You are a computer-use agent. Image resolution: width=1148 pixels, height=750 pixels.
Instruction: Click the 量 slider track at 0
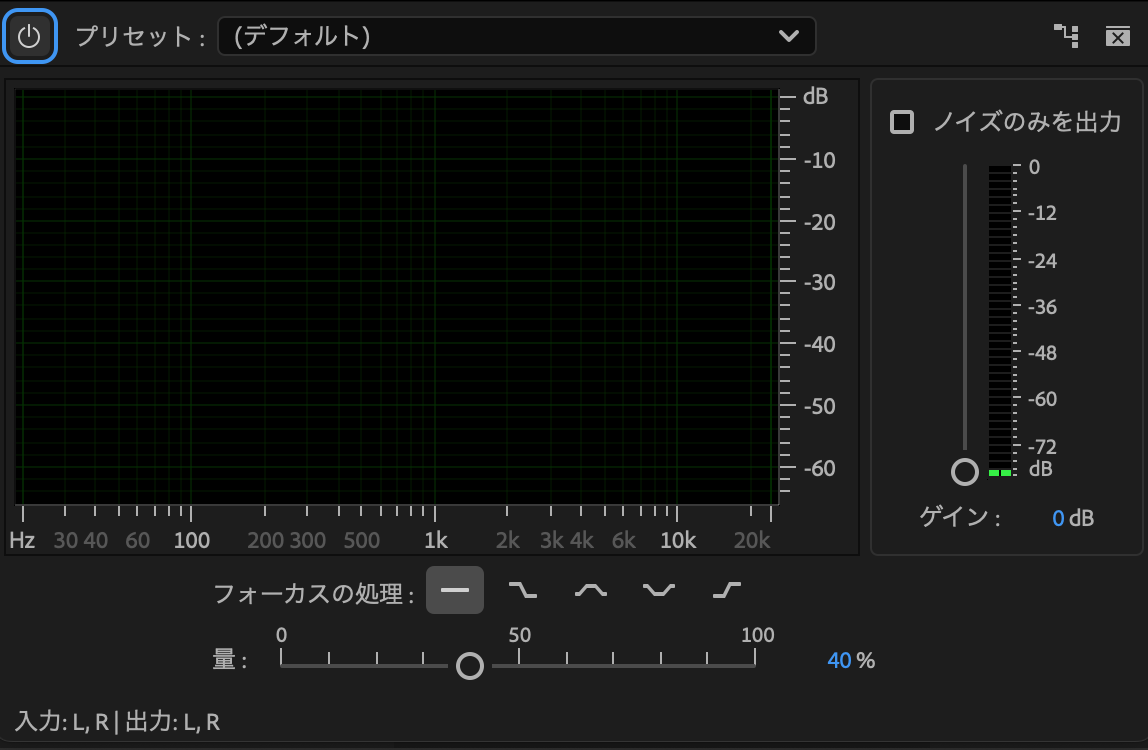(x=283, y=665)
